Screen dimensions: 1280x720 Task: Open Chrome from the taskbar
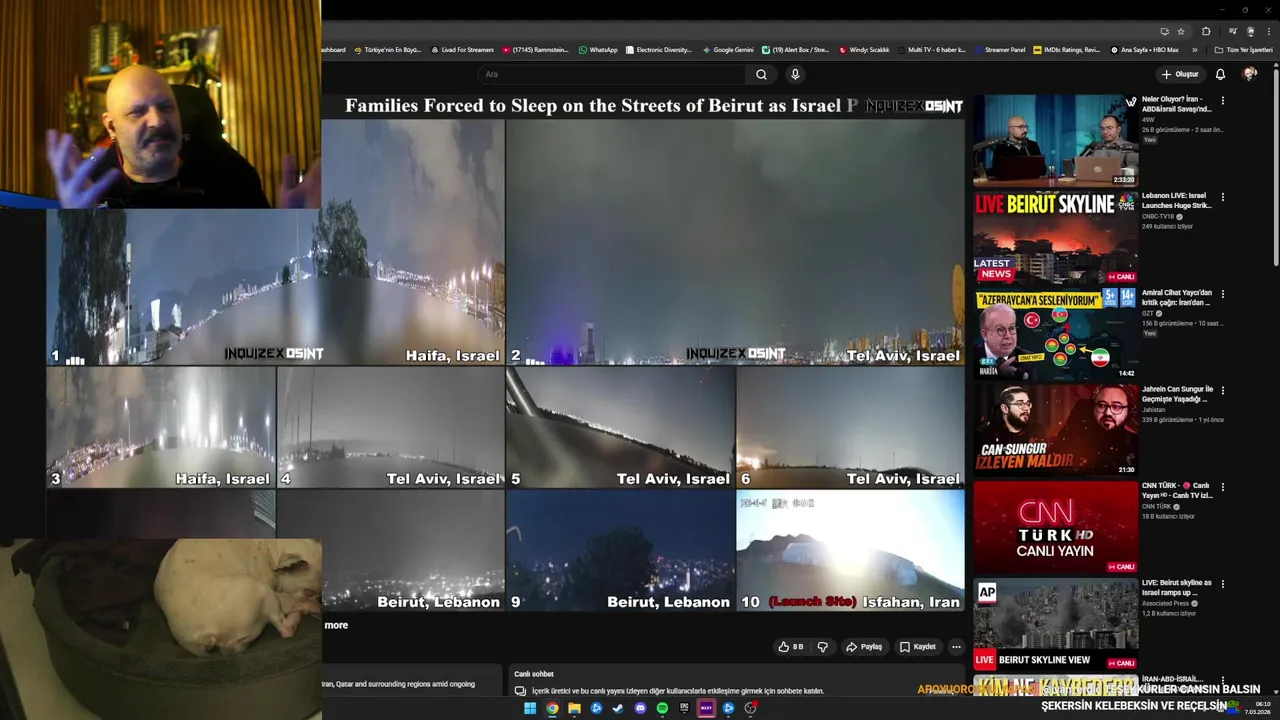pyautogui.click(x=552, y=708)
